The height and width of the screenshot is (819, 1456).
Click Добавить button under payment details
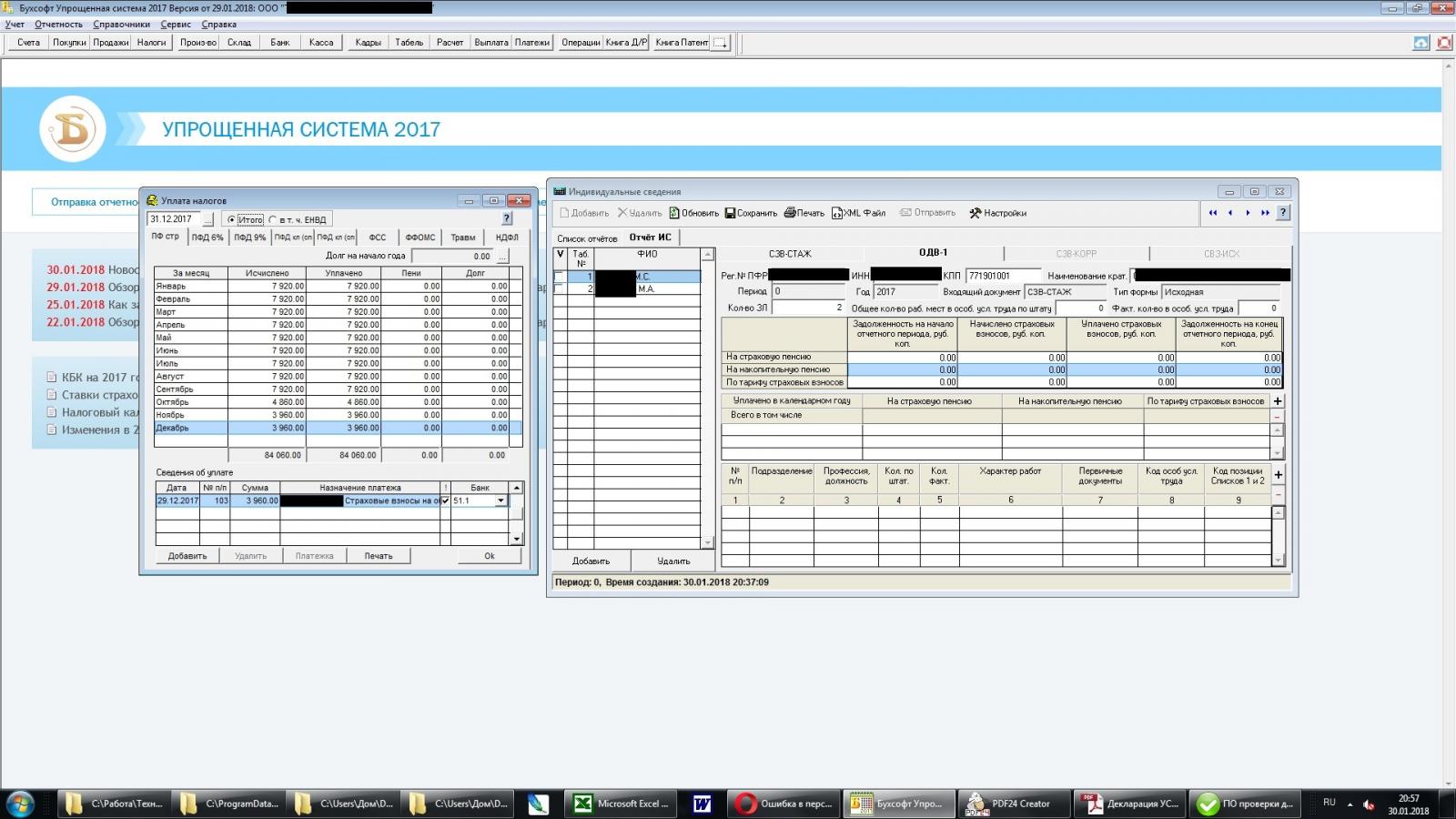(x=187, y=556)
